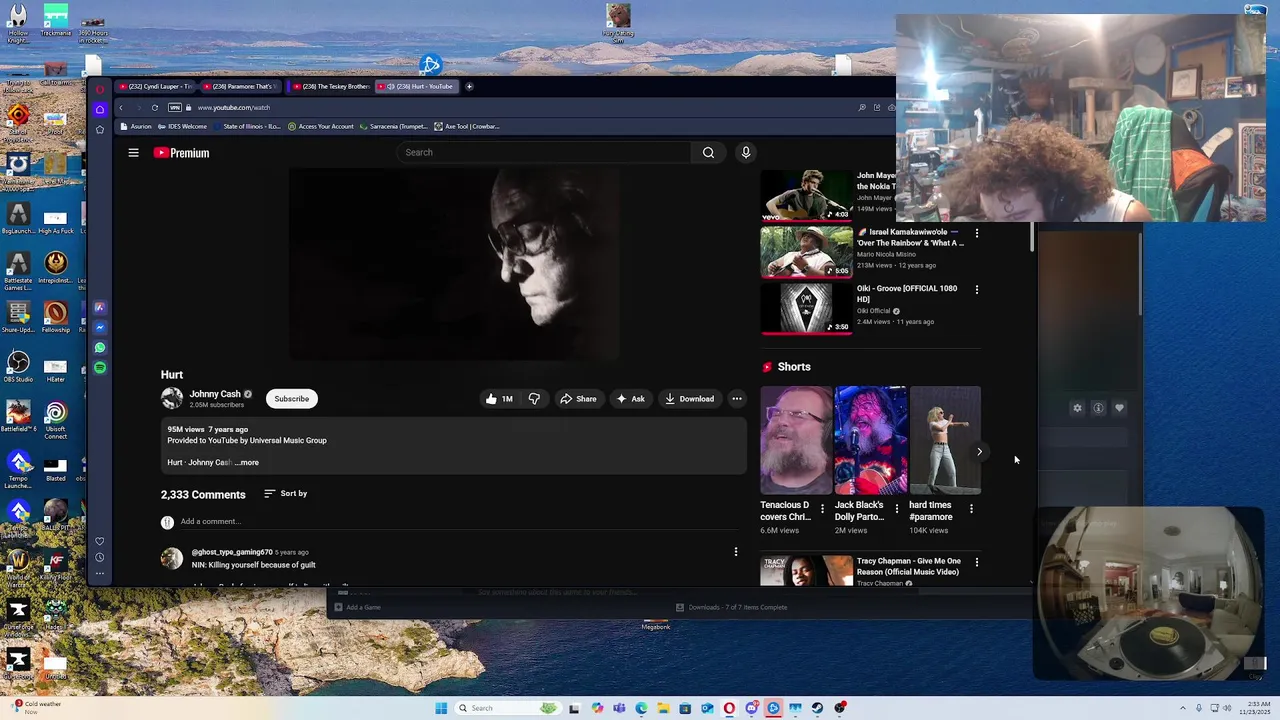Open Microsoft Edge from the taskbar

point(641,708)
